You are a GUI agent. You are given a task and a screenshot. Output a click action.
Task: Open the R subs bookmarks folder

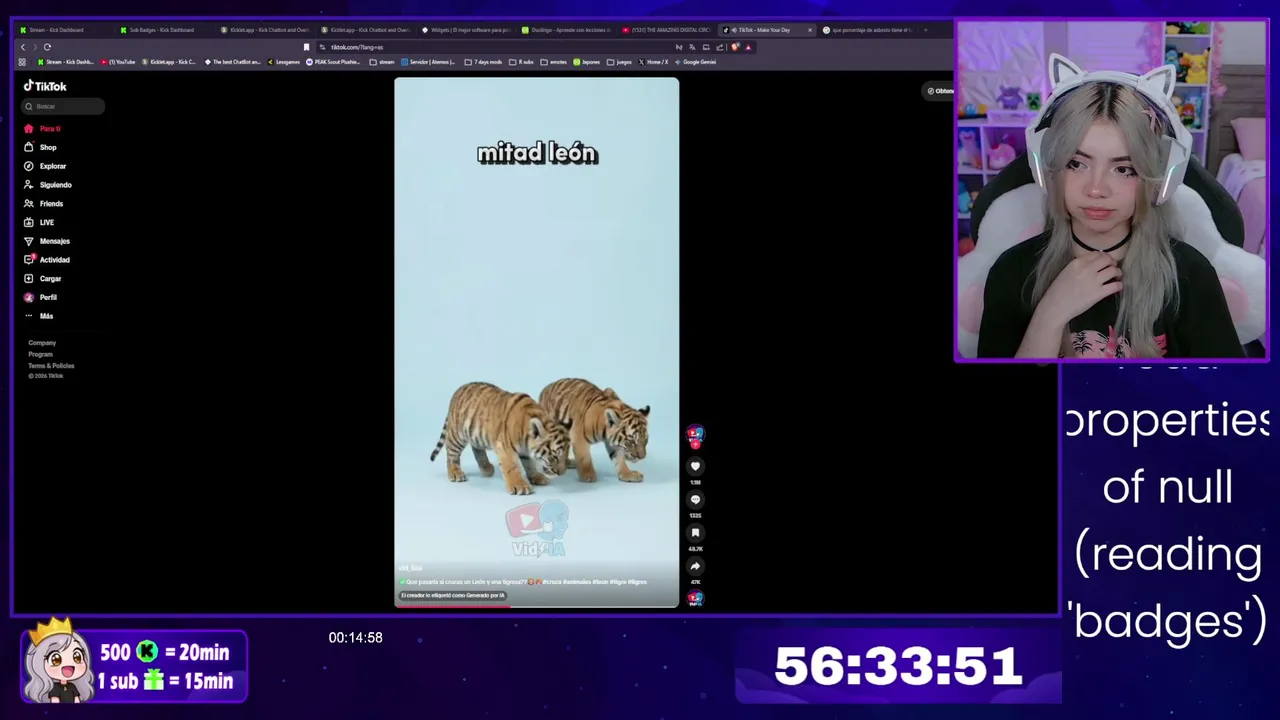point(521,62)
